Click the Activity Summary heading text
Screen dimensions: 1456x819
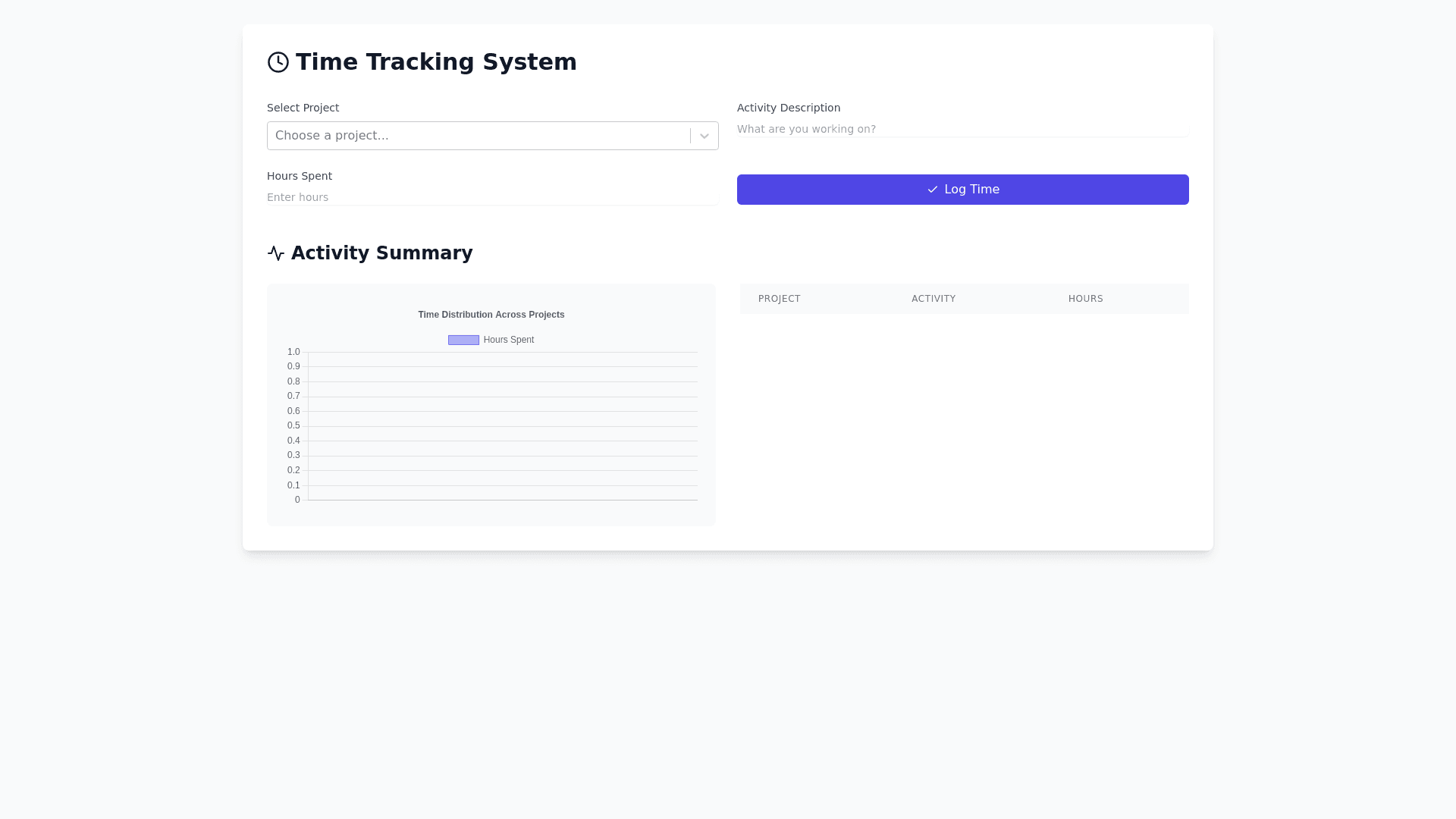[381, 253]
